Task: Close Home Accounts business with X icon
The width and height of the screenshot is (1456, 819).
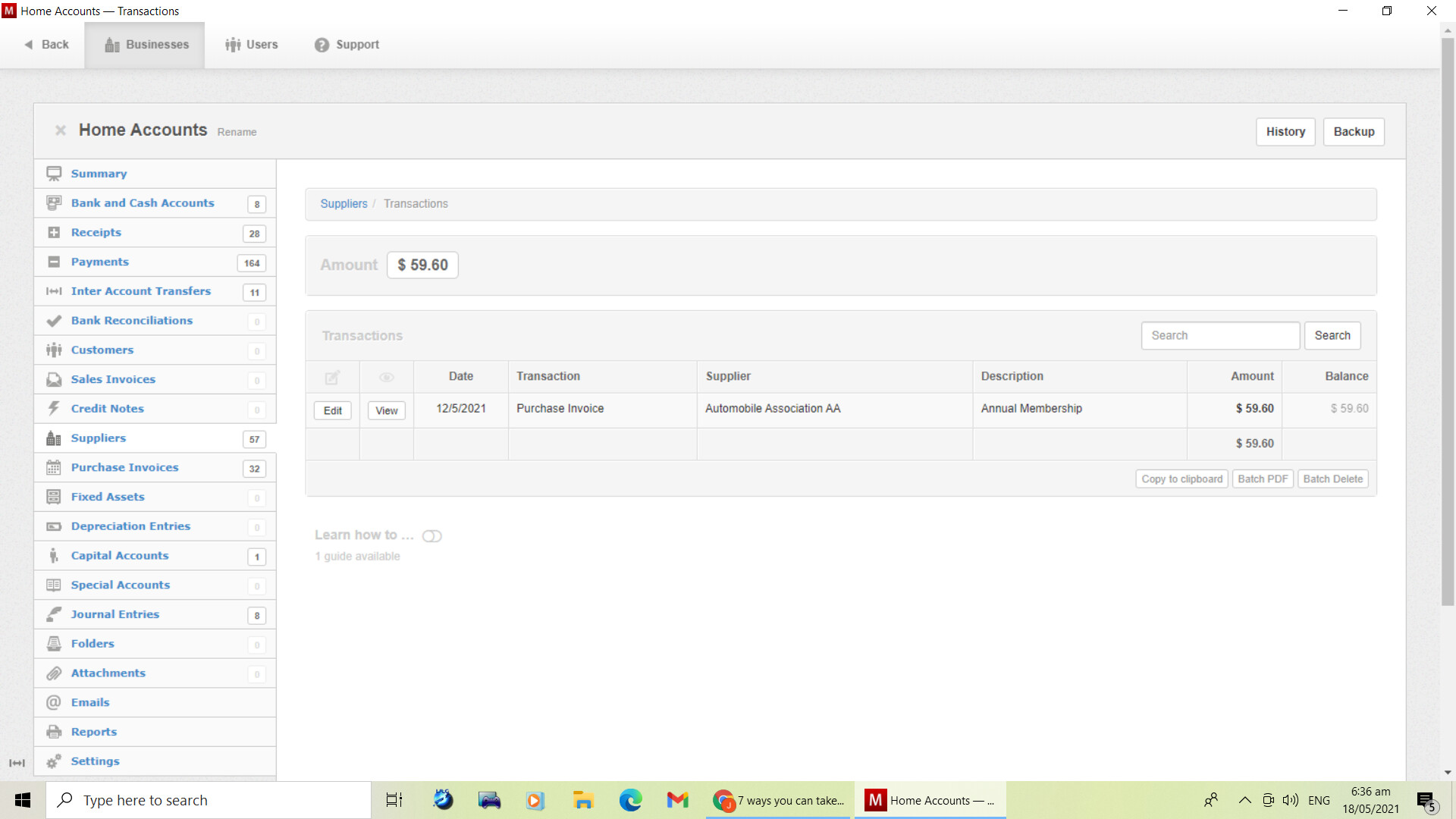Action: 61,130
